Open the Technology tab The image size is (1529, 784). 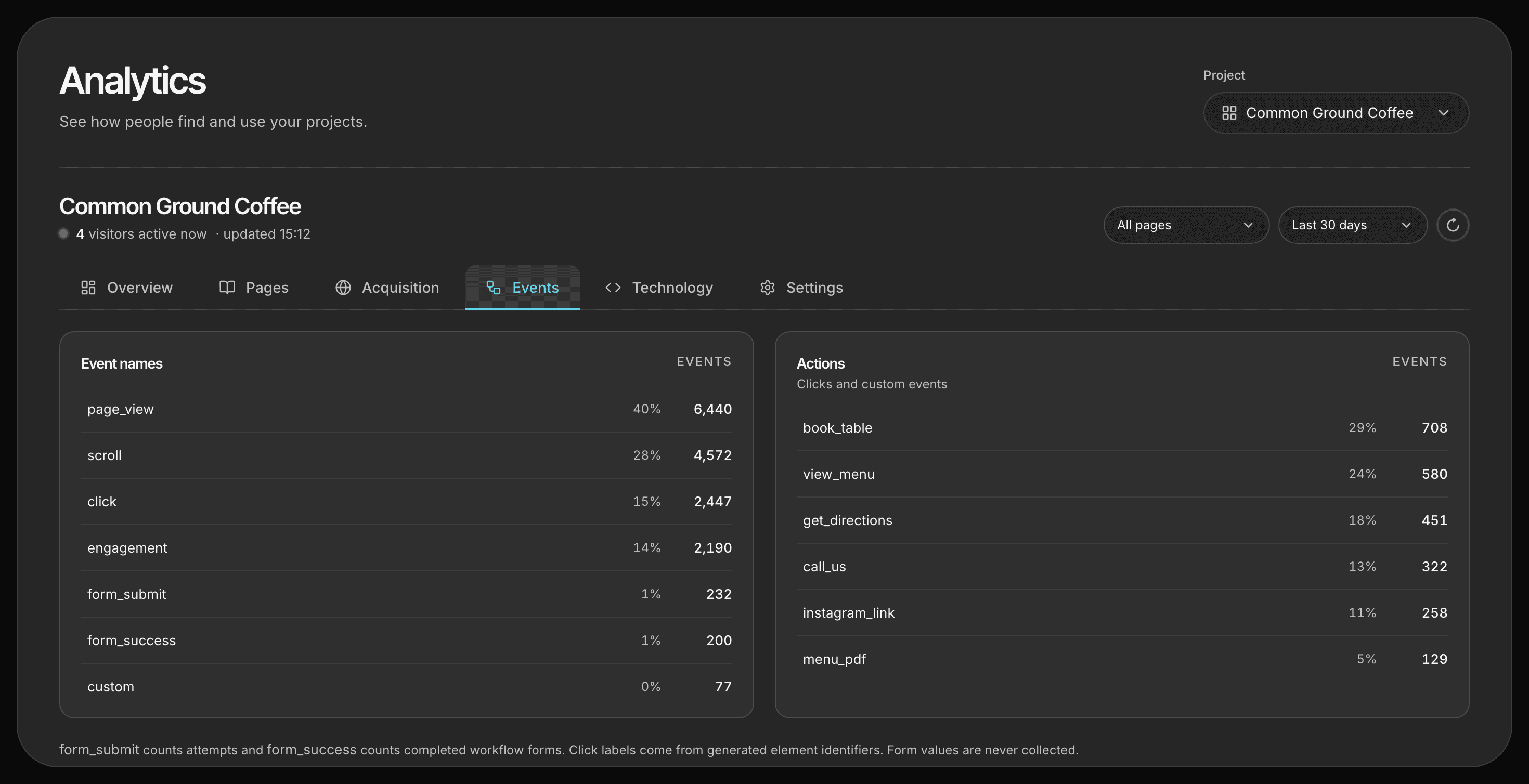pyautogui.click(x=659, y=288)
